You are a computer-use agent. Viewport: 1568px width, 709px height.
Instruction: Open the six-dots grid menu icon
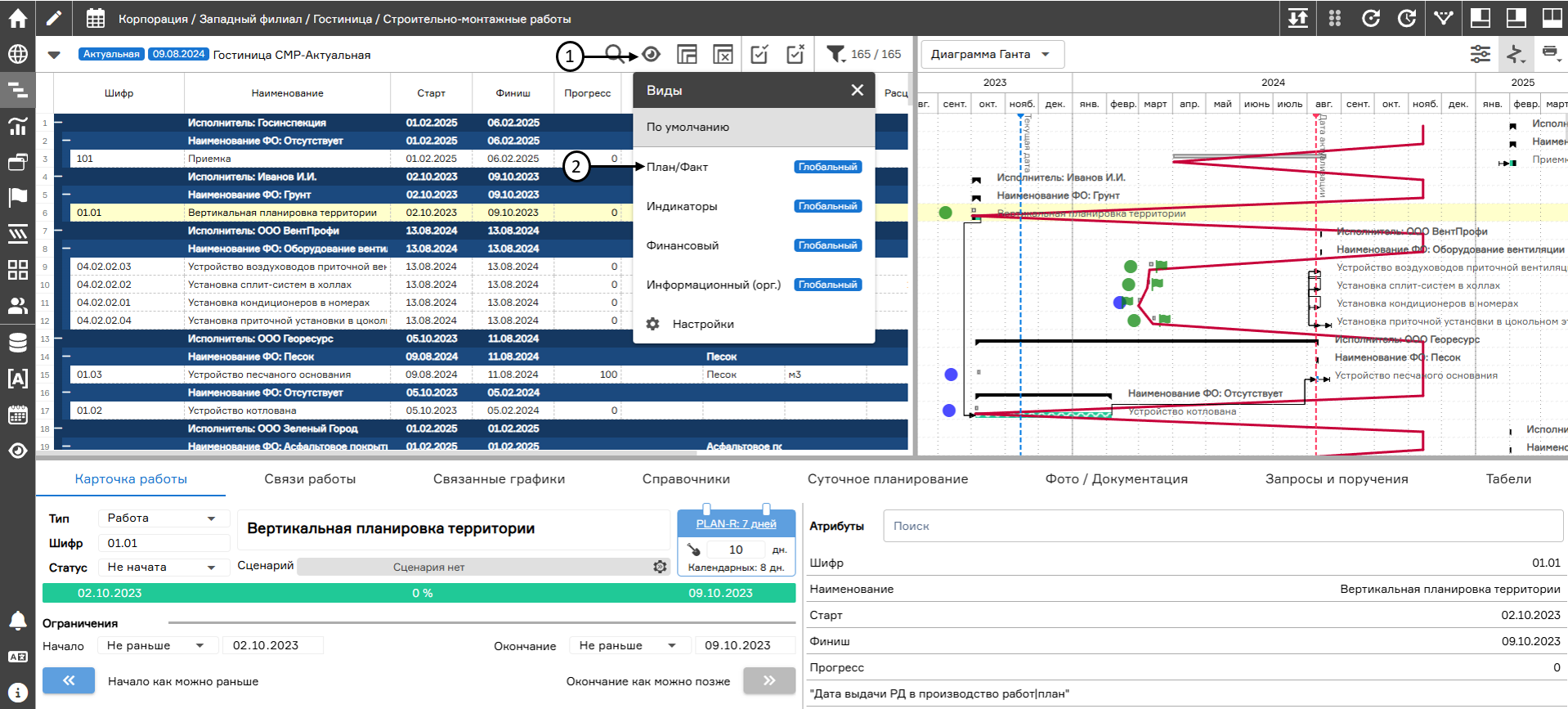pos(1335,18)
